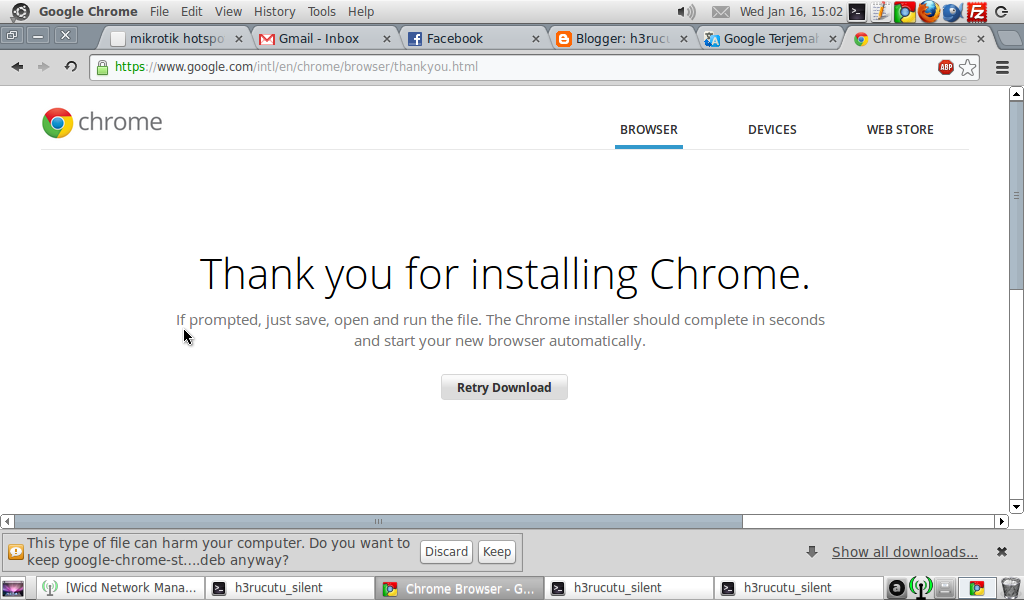This screenshot has height=600, width=1024.
Task: Open the Edit menu
Action: 191,12
